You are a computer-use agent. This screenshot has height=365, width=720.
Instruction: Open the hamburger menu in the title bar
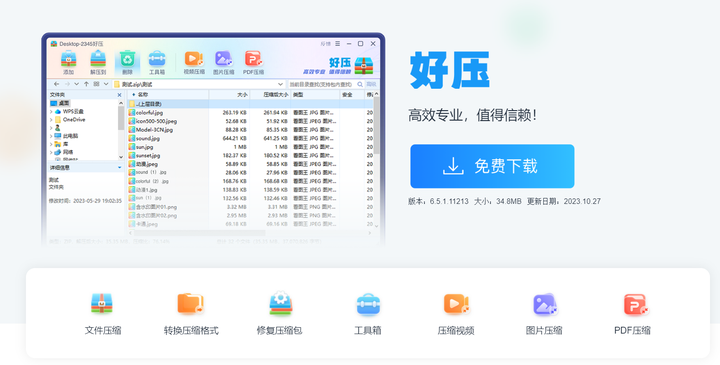(x=338, y=44)
